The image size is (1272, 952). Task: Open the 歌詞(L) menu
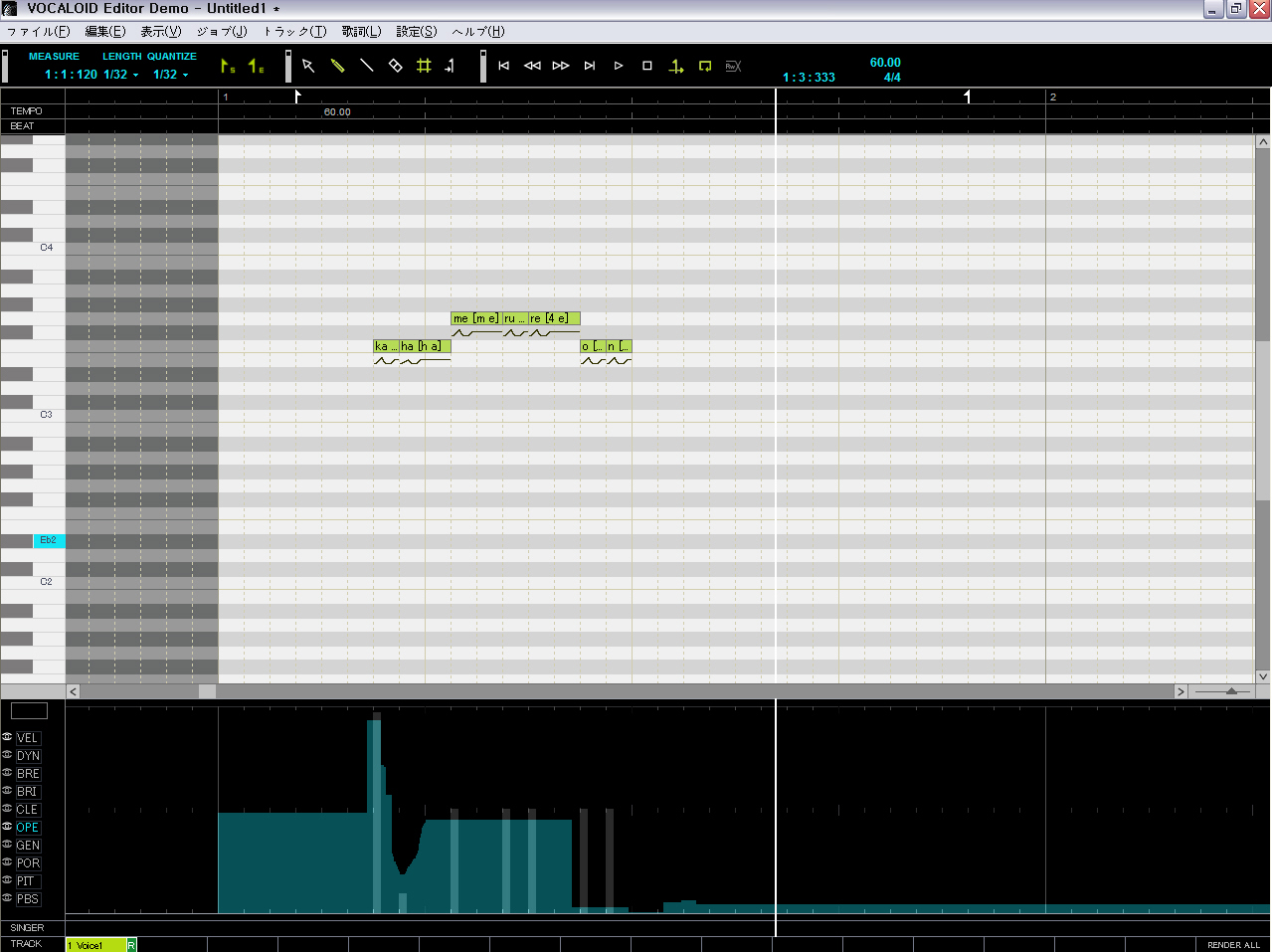coord(362,31)
